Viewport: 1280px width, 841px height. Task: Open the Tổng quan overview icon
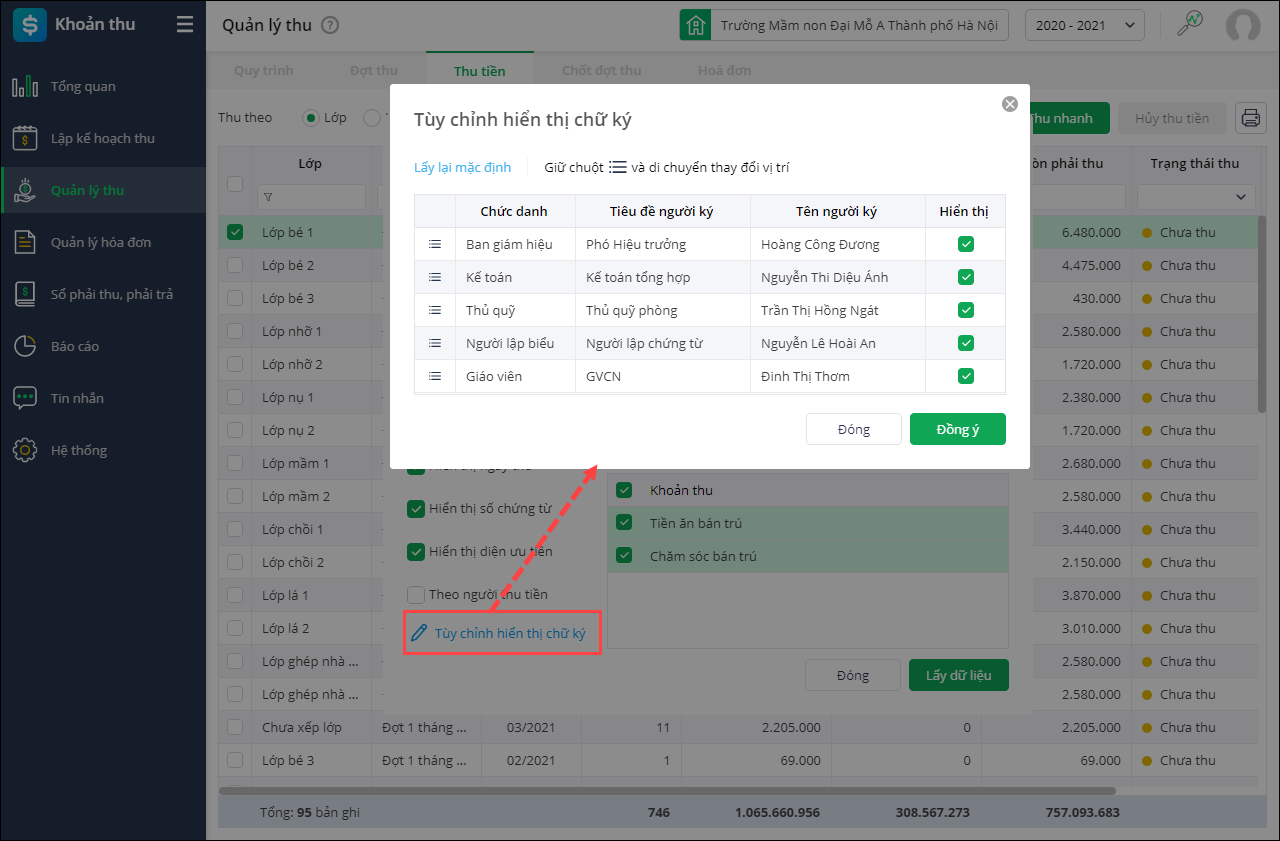[25, 87]
